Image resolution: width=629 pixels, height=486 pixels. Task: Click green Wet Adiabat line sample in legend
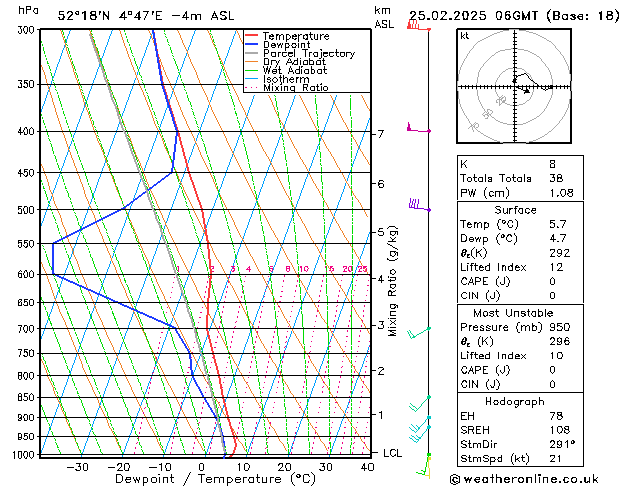click(x=252, y=71)
